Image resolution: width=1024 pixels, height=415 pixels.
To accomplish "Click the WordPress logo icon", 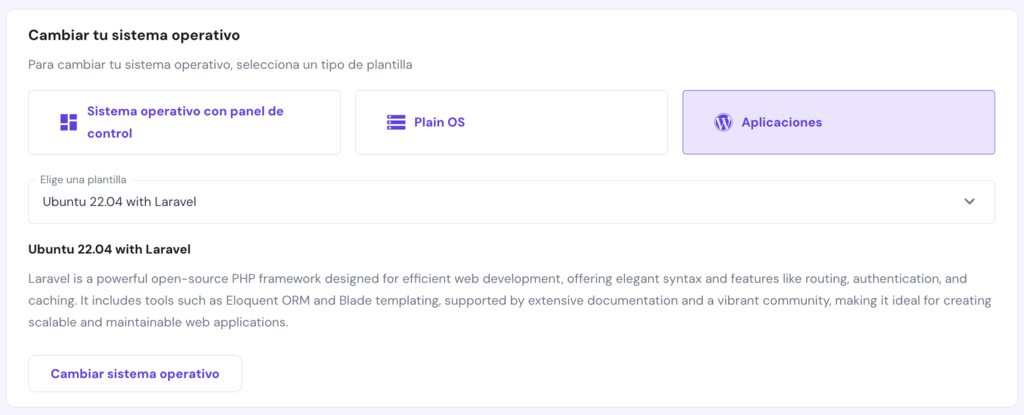I will [723, 122].
